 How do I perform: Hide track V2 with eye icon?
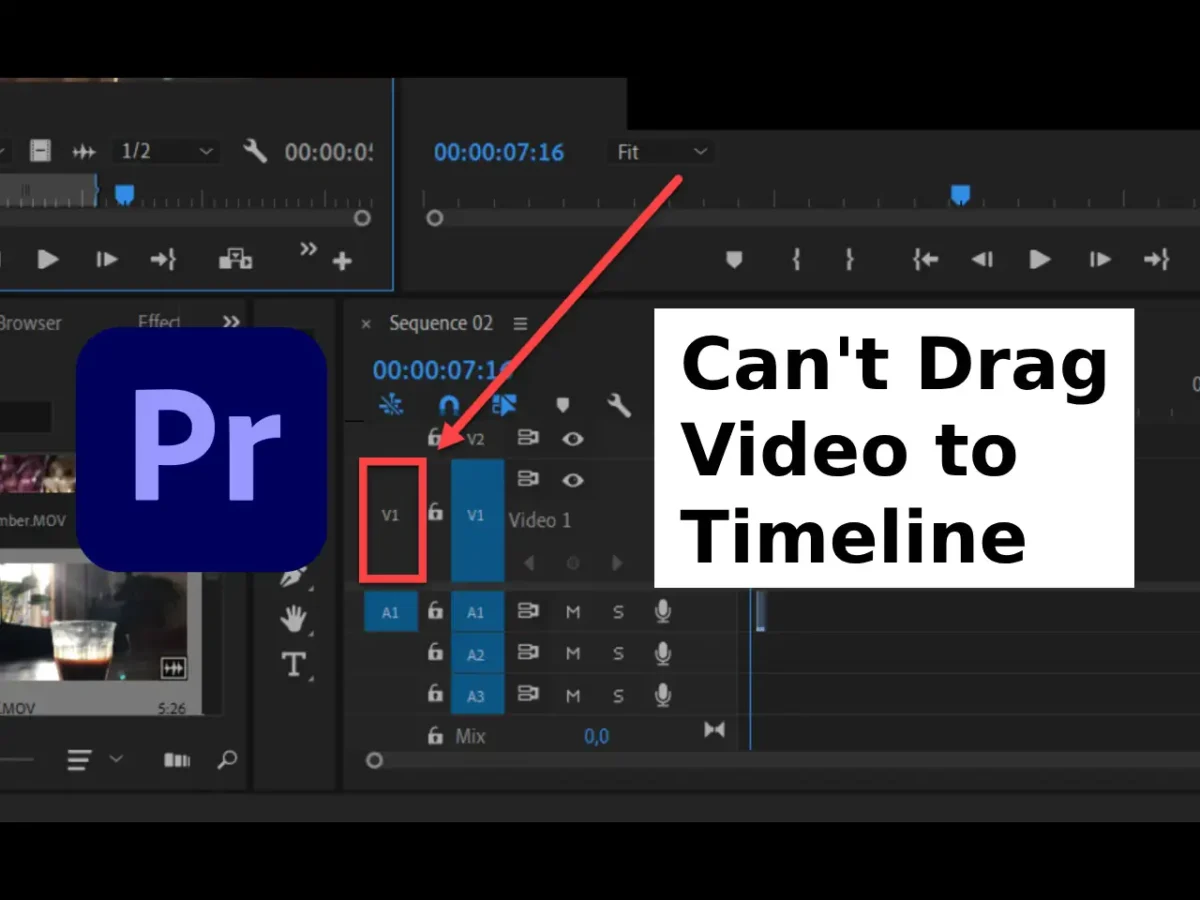pos(572,438)
